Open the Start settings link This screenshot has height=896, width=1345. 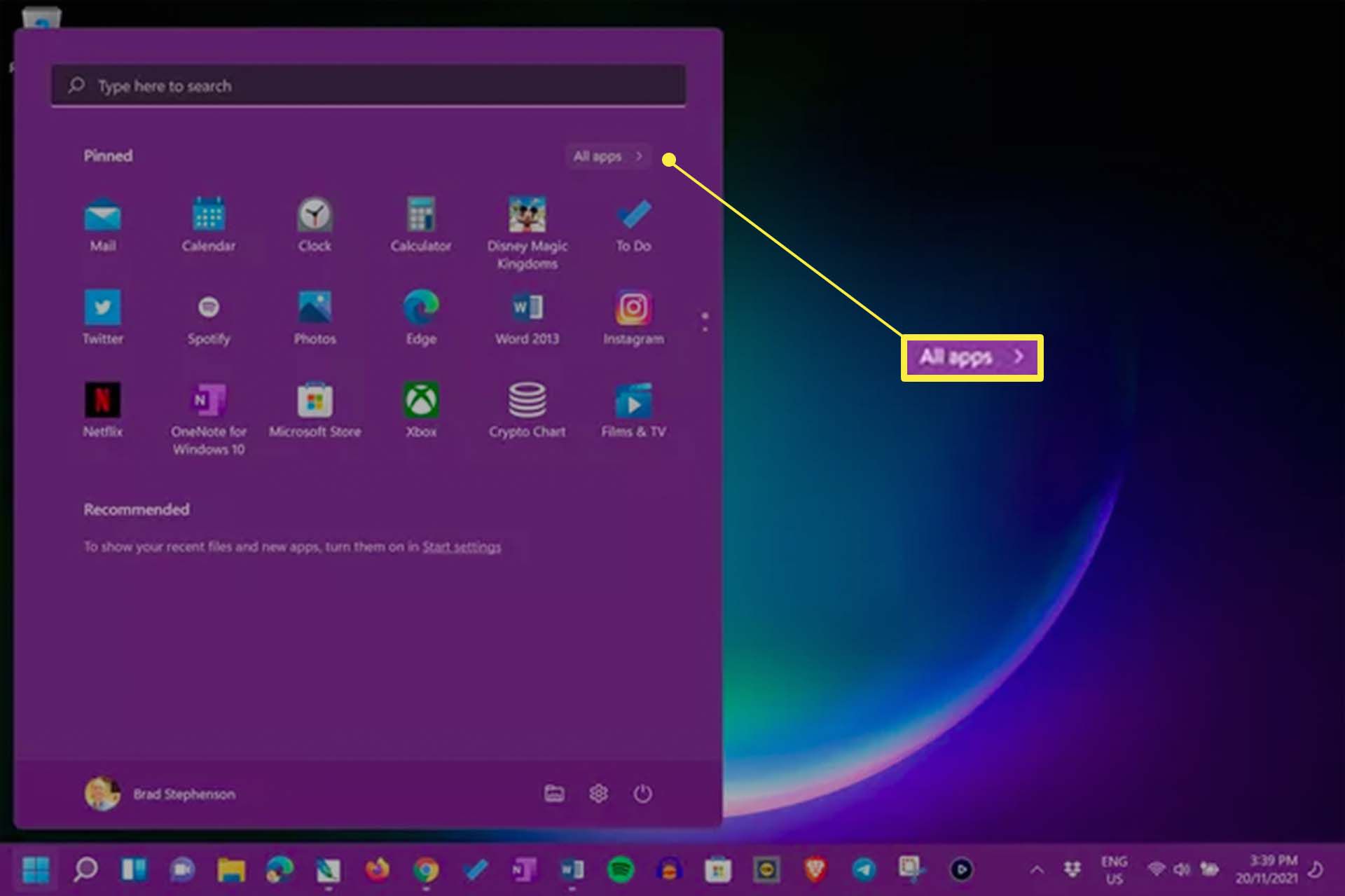point(462,546)
